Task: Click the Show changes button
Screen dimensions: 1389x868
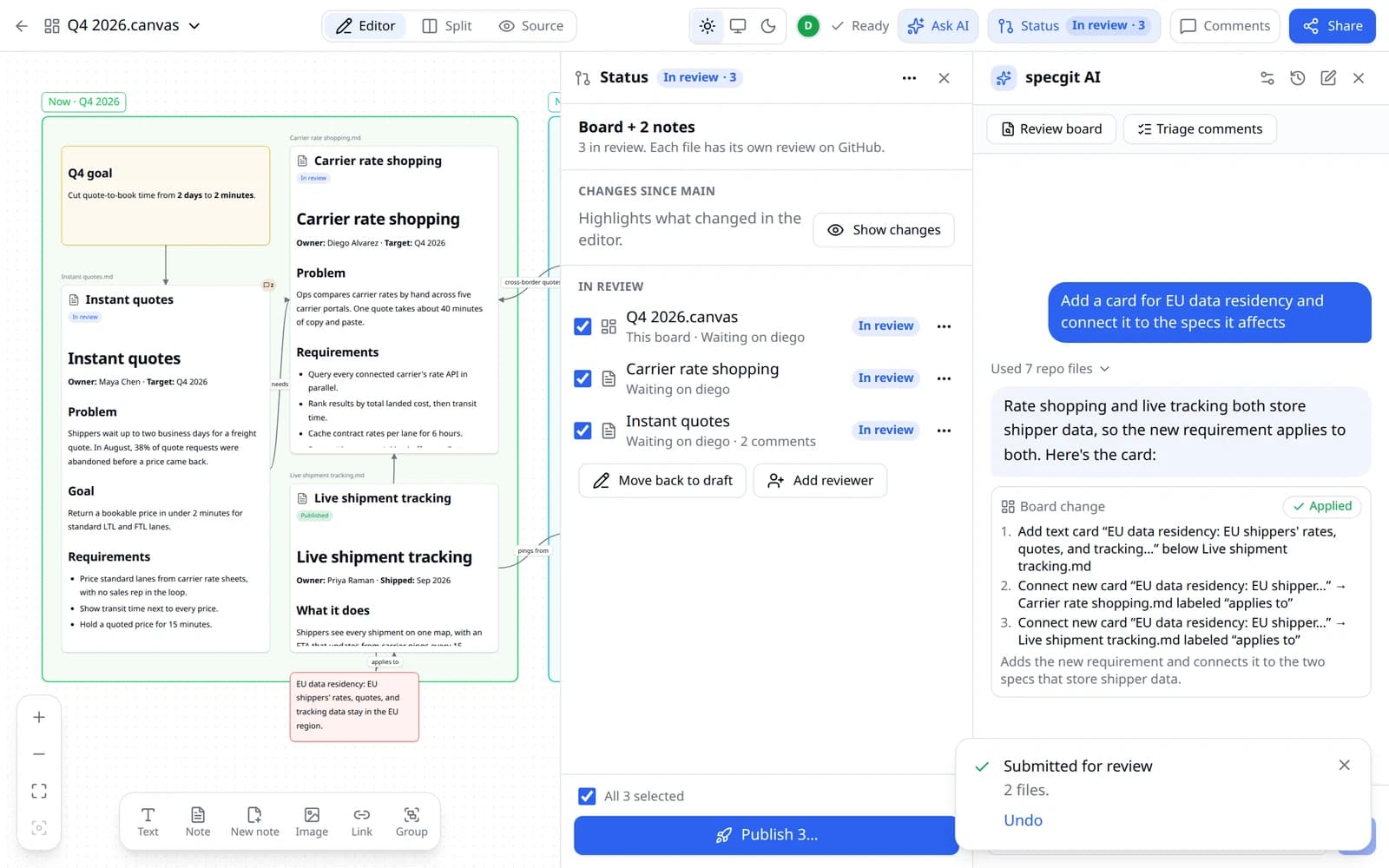Action: 884,230
